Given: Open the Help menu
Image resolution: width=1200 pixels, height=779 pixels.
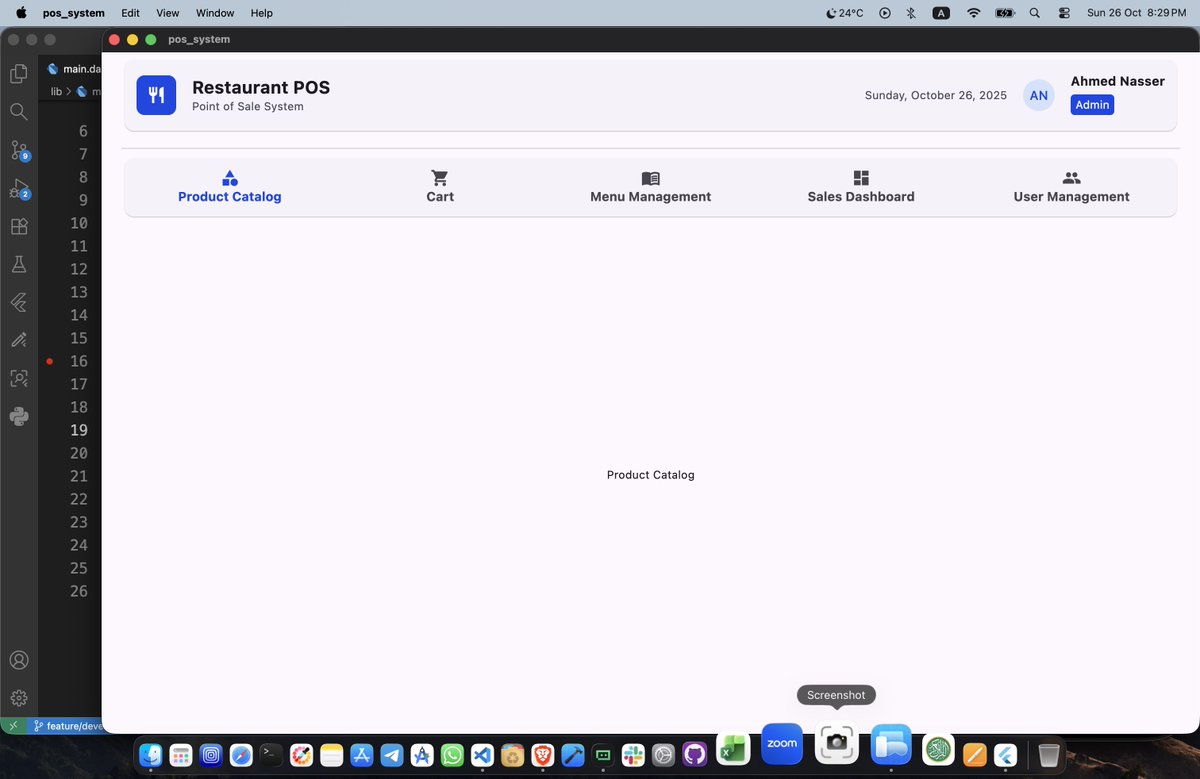Looking at the screenshot, I should click(x=261, y=13).
